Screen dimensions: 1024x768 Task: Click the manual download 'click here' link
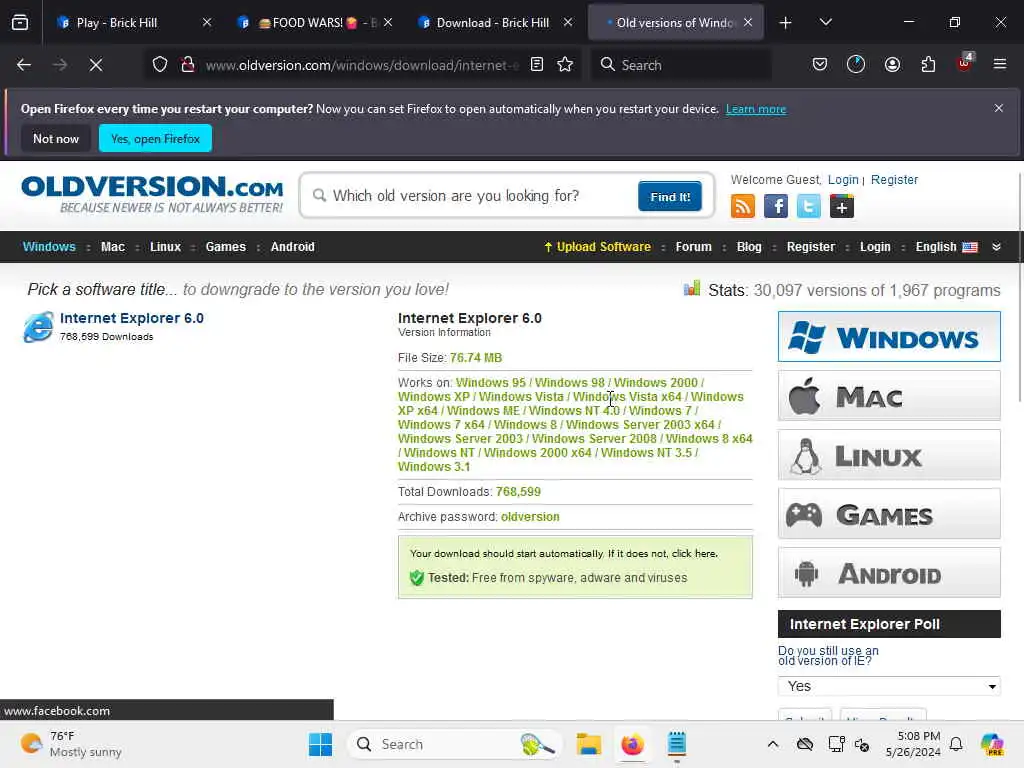click(x=694, y=553)
